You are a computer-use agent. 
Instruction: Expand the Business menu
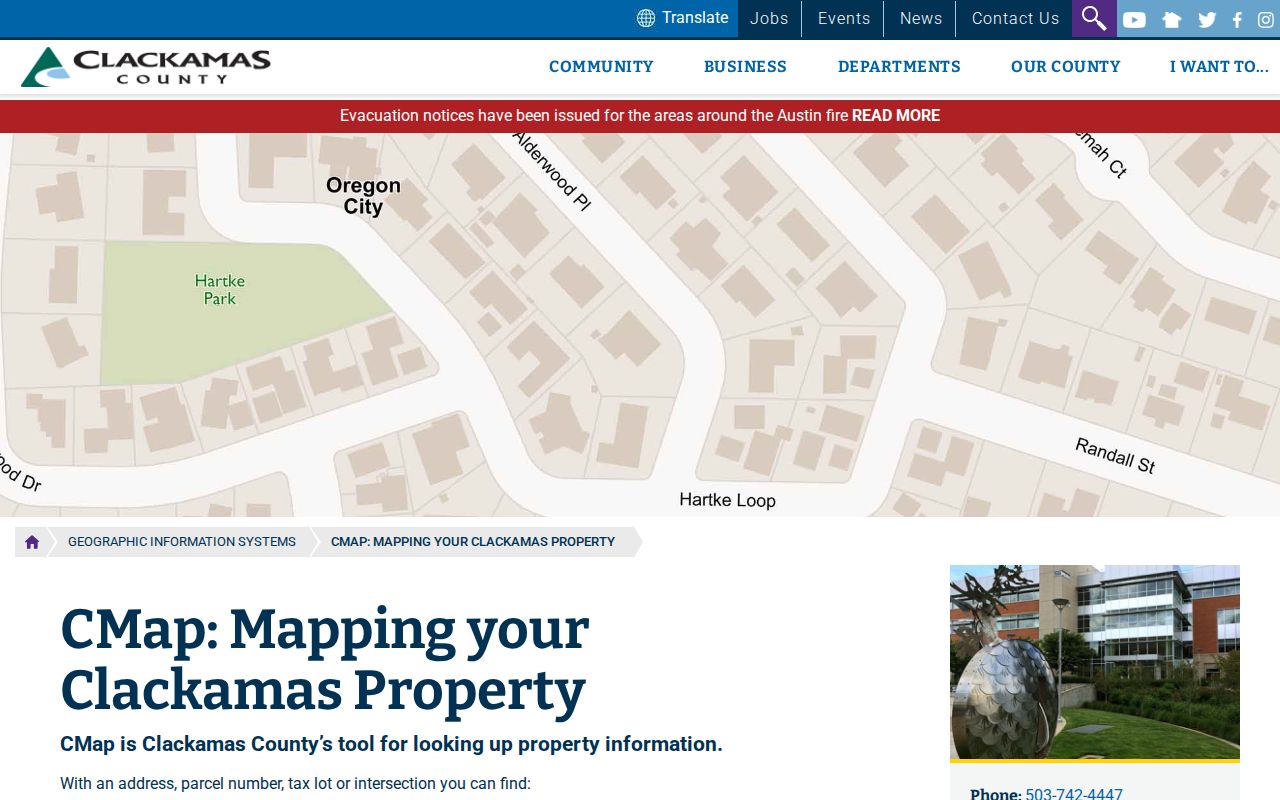point(745,67)
